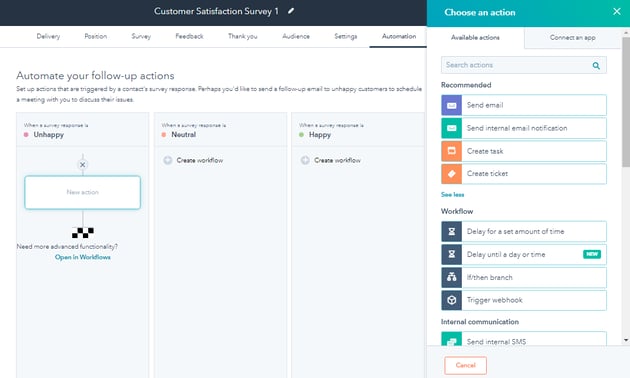
Task: Open the Feedback tab
Action: pyautogui.click(x=189, y=36)
